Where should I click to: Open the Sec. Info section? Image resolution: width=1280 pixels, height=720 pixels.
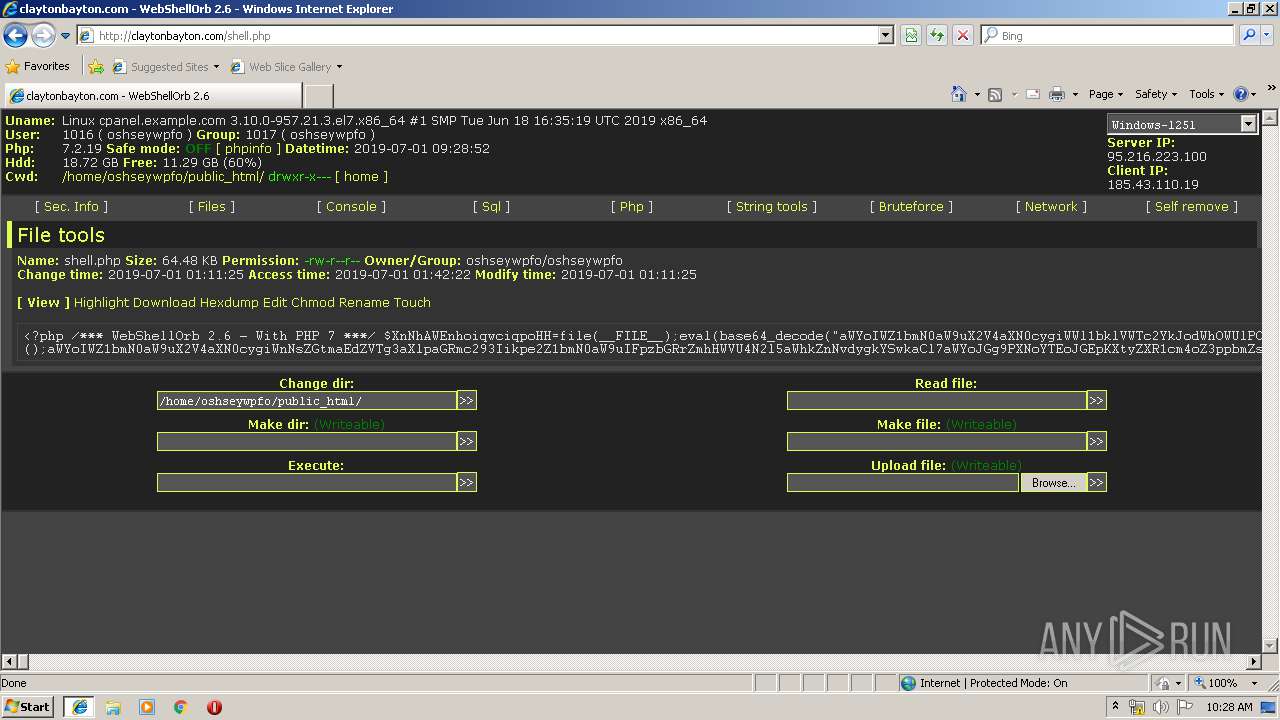[71, 206]
